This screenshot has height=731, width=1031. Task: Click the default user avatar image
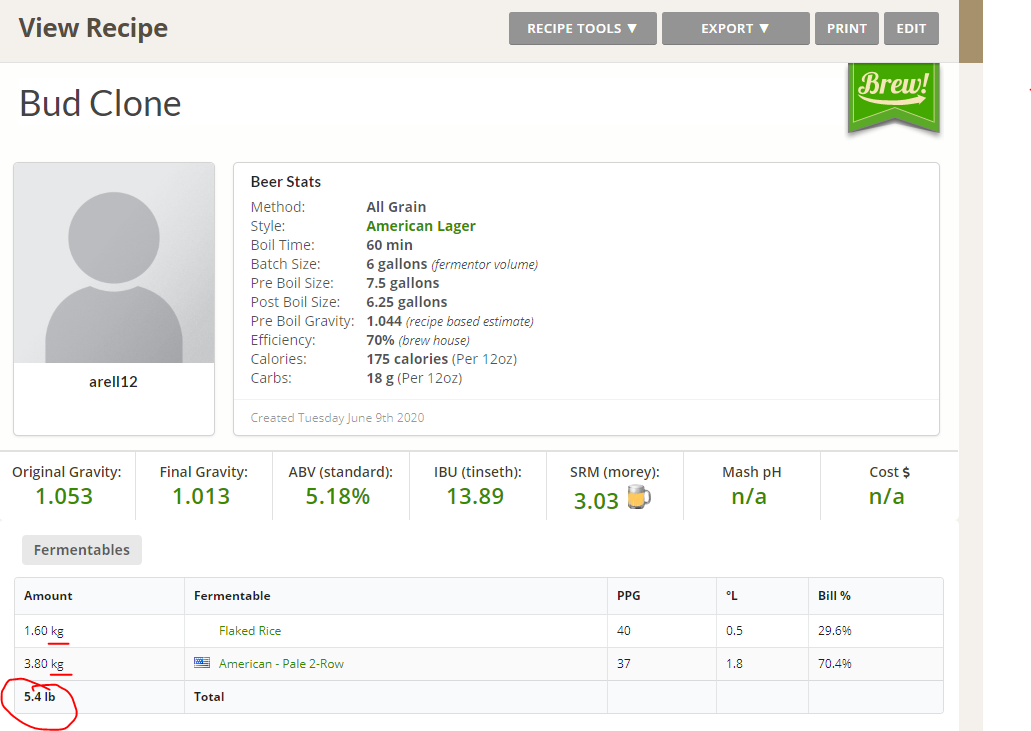(x=114, y=263)
